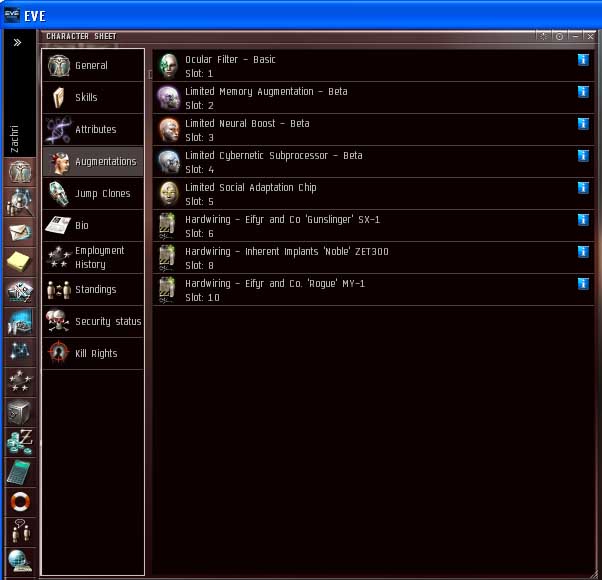Select Limited Social Adaptation Chip text
The image size is (602, 580).
click(x=251, y=187)
